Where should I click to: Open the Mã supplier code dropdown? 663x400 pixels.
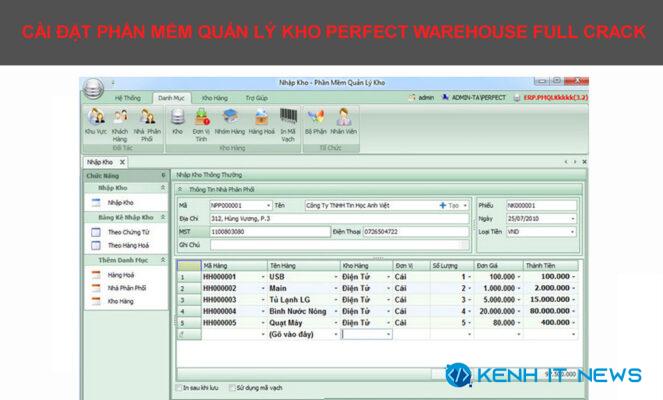(268, 205)
